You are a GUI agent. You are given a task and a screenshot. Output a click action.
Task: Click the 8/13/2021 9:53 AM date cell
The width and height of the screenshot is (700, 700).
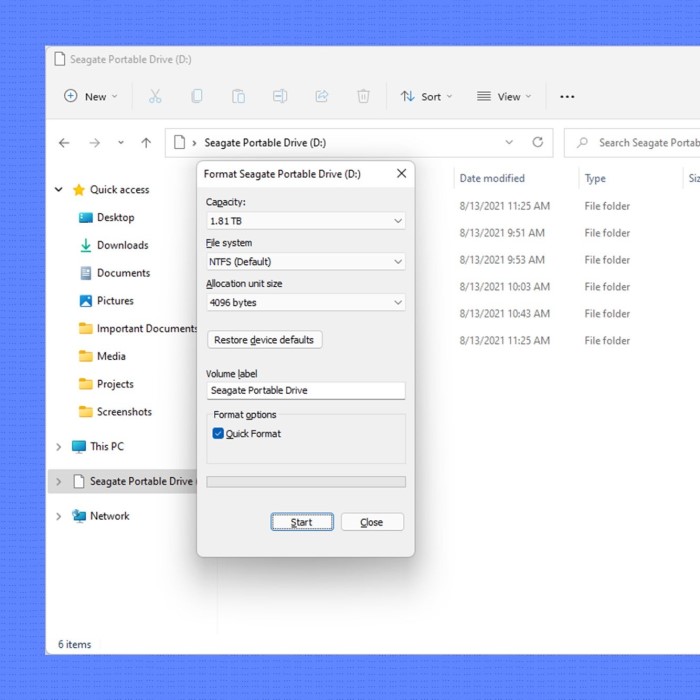click(x=502, y=260)
